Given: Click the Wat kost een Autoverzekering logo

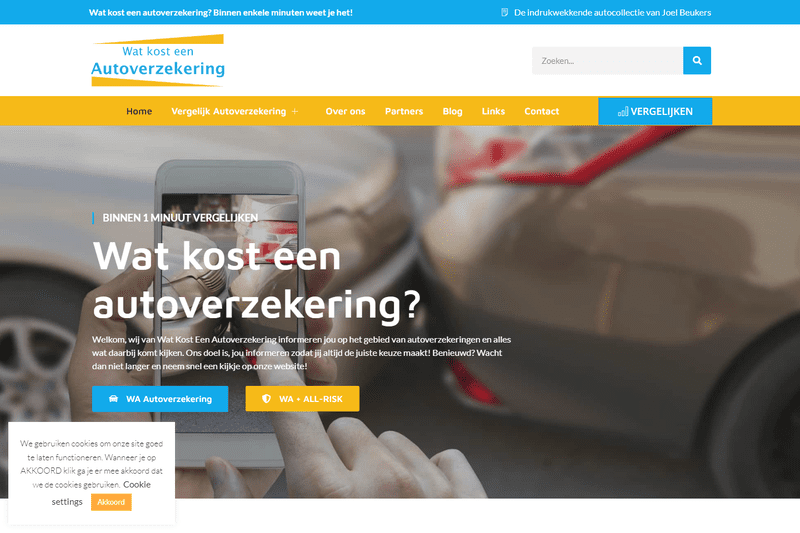Looking at the screenshot, I should 158,60.
